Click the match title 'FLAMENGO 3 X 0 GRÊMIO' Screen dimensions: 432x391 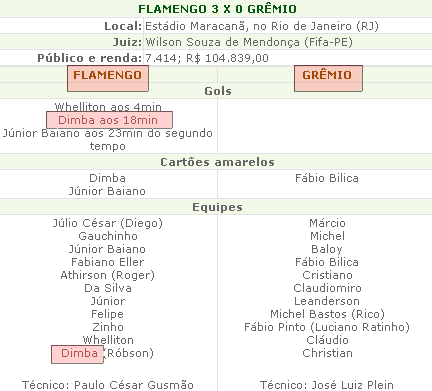coord(217,9)
